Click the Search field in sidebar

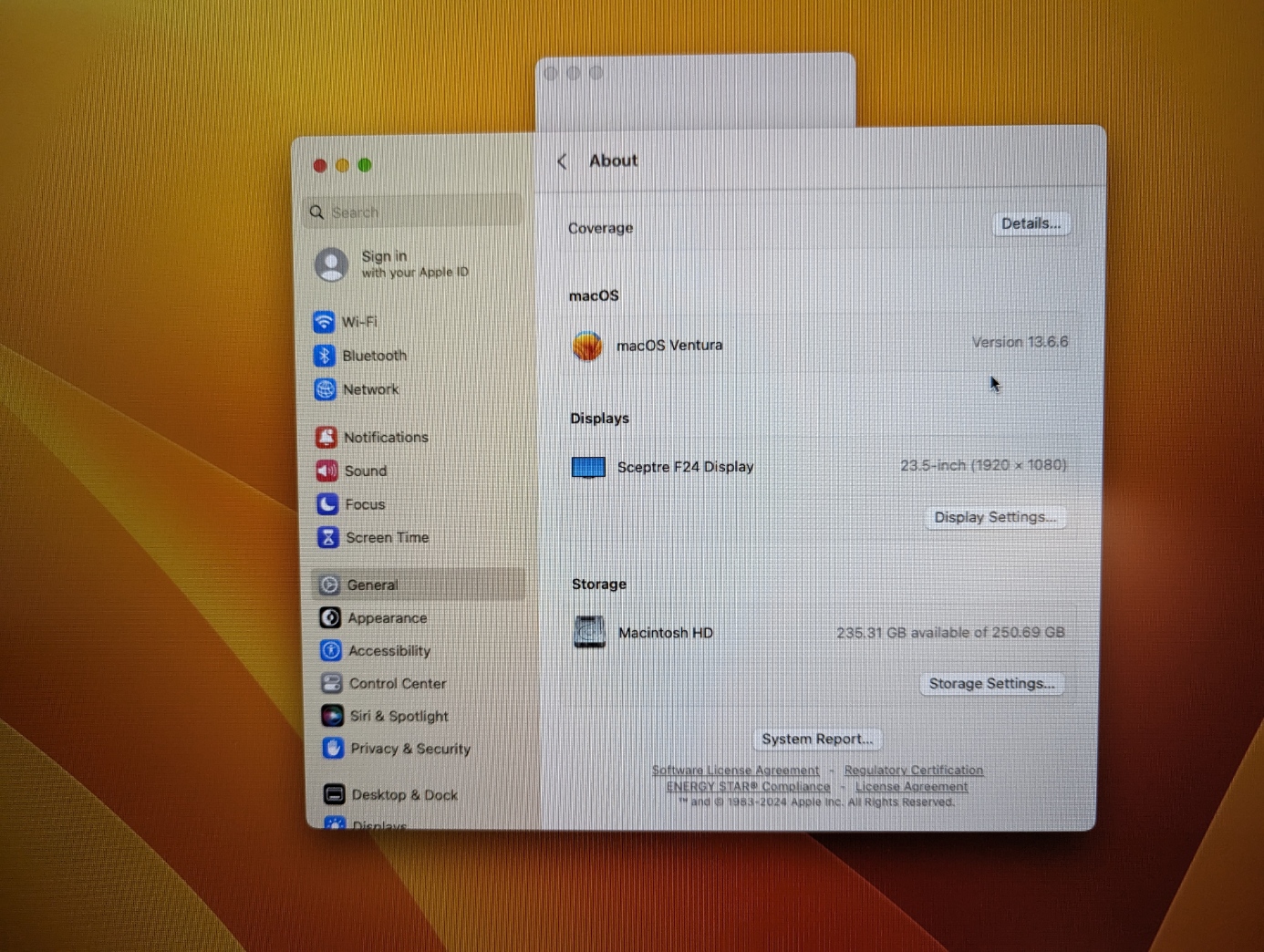pos(415,212)
